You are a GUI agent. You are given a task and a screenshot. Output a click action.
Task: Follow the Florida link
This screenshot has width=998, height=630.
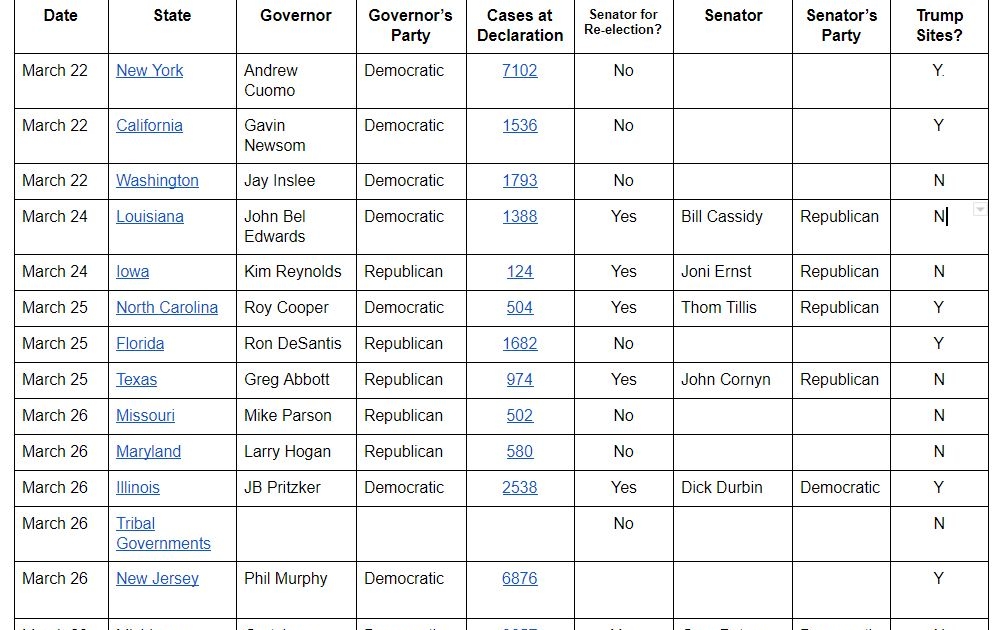[140, 344]
